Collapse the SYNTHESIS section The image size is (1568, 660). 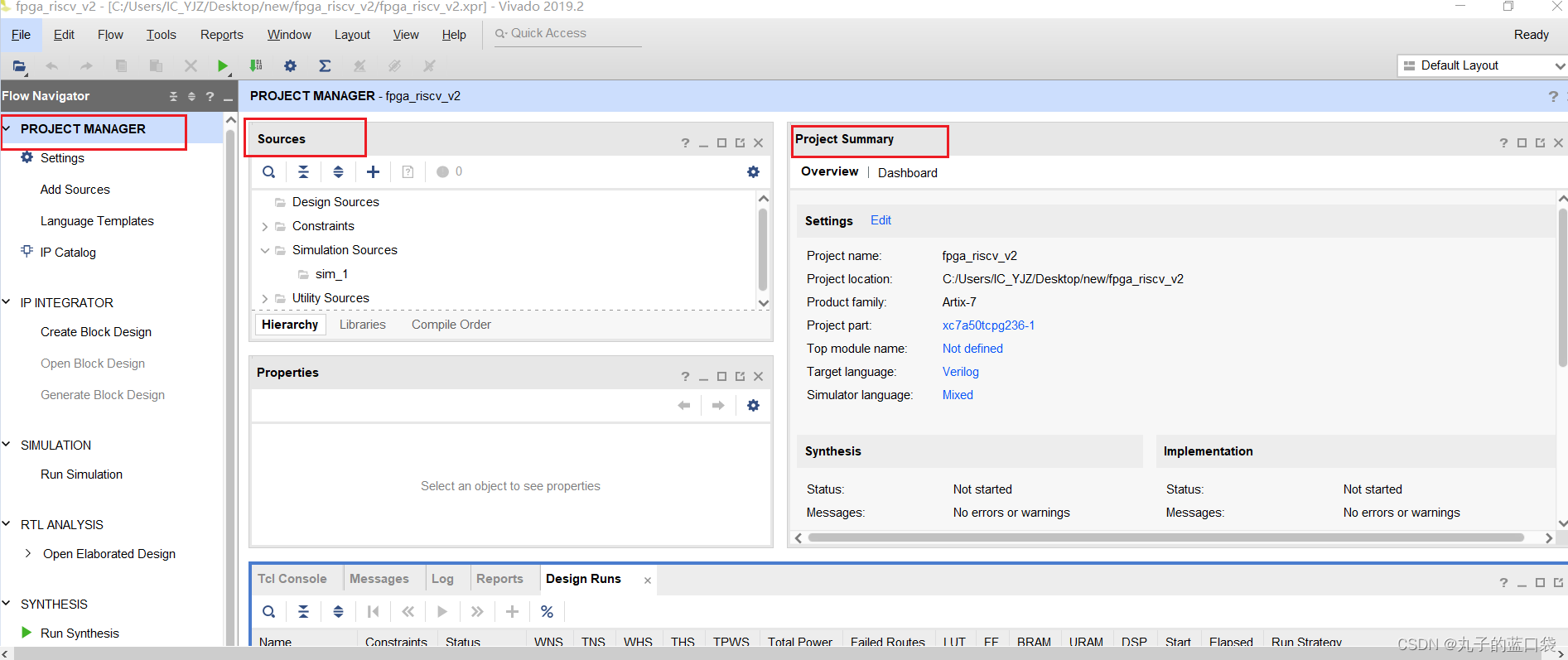[x=7, y=604]
